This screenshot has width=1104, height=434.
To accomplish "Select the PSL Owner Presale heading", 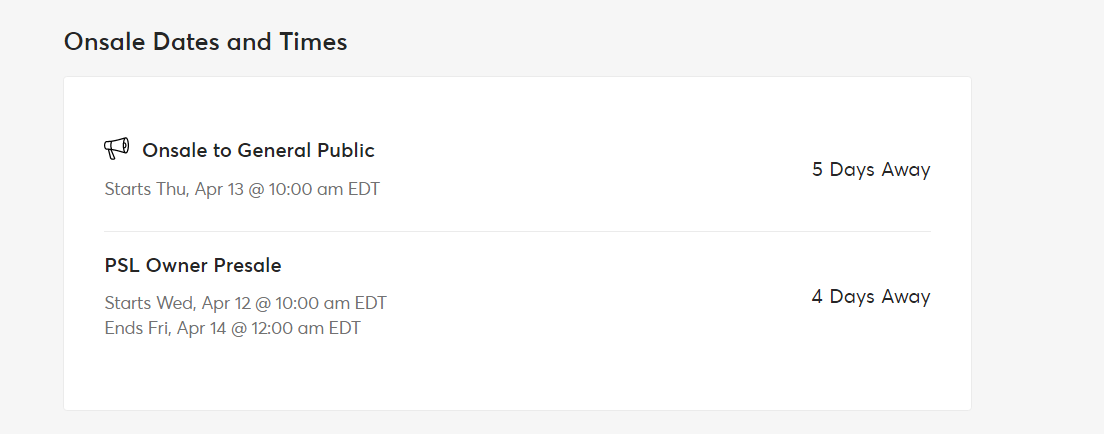I will [193, 266].
